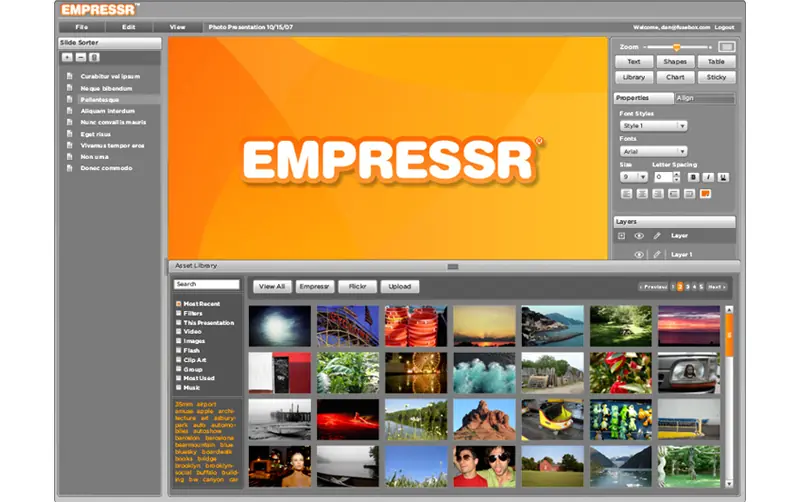The image size is (800, 502).
Task: Check the Most Used checkbox
Action: point(179,378)
